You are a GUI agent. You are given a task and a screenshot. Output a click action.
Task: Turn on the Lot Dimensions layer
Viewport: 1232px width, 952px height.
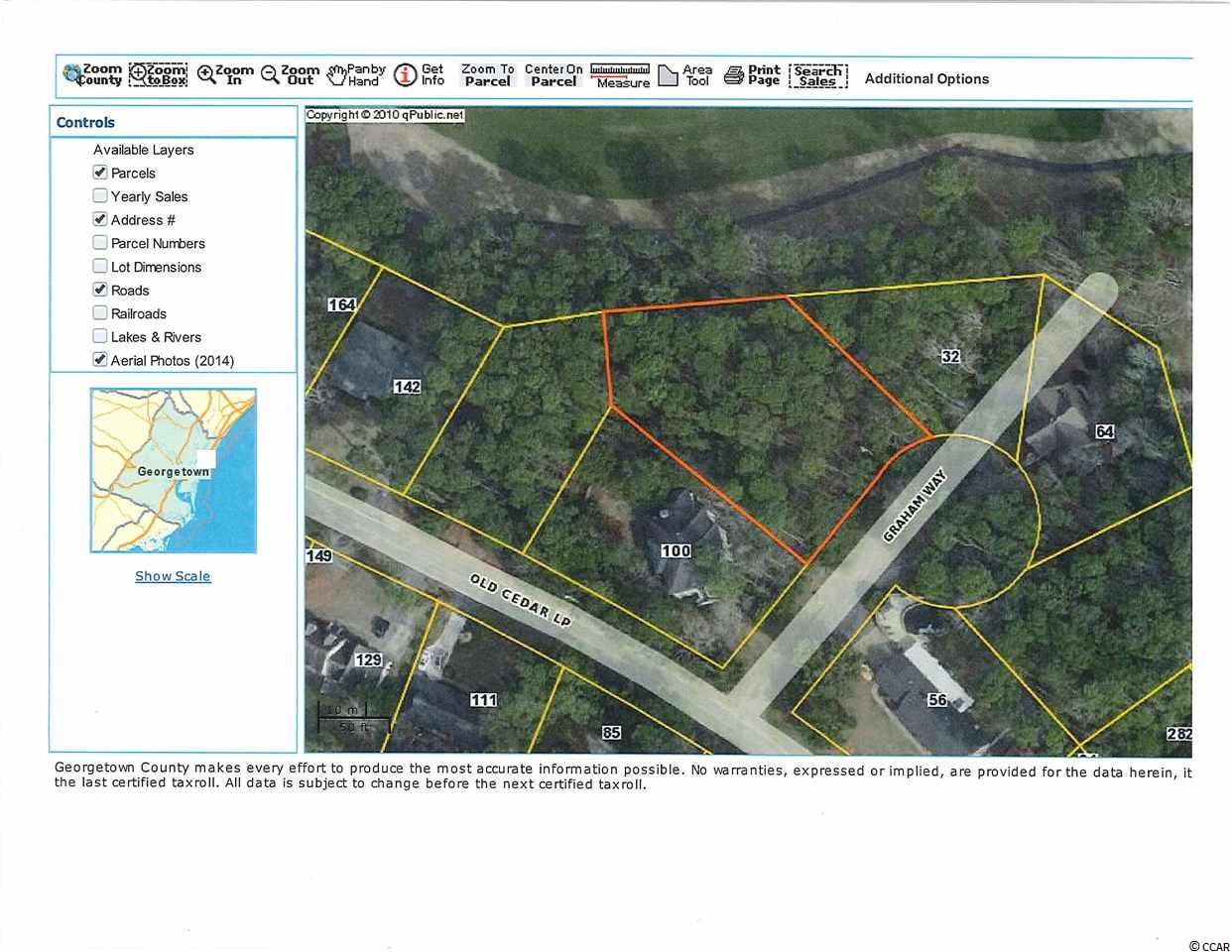point(100,266)
